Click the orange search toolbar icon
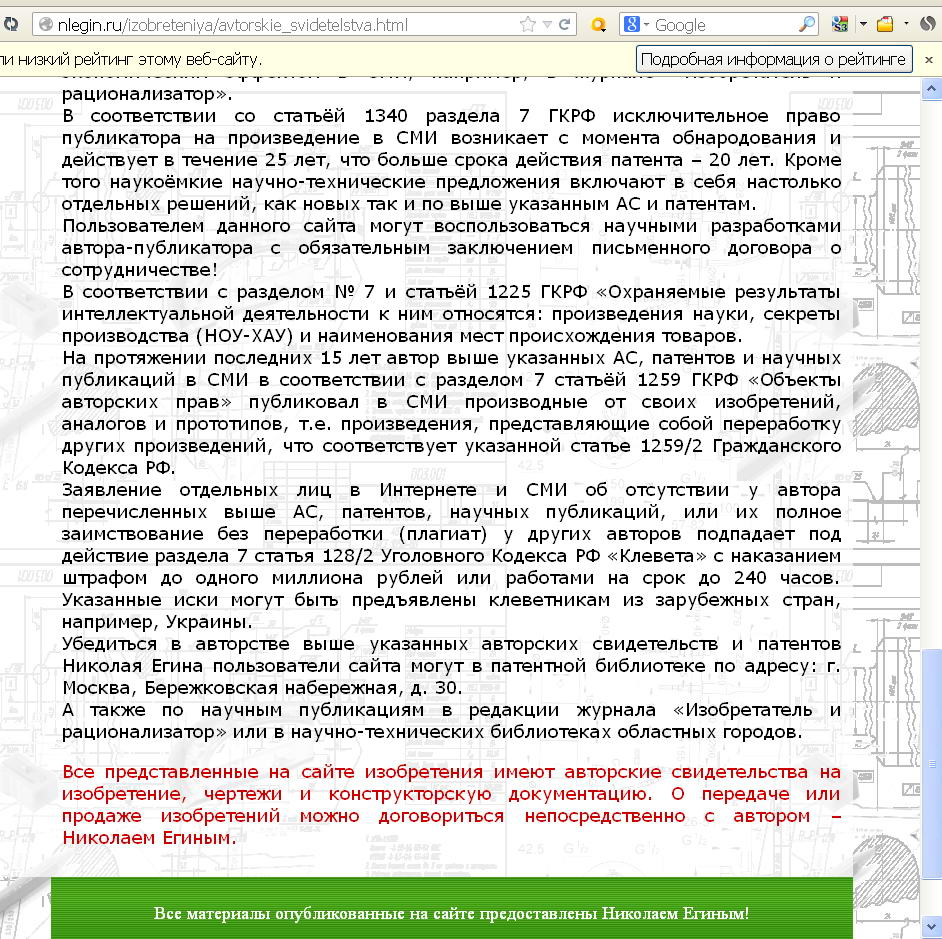Viewport: 942px width, 939px height. [x=598, y=25]
